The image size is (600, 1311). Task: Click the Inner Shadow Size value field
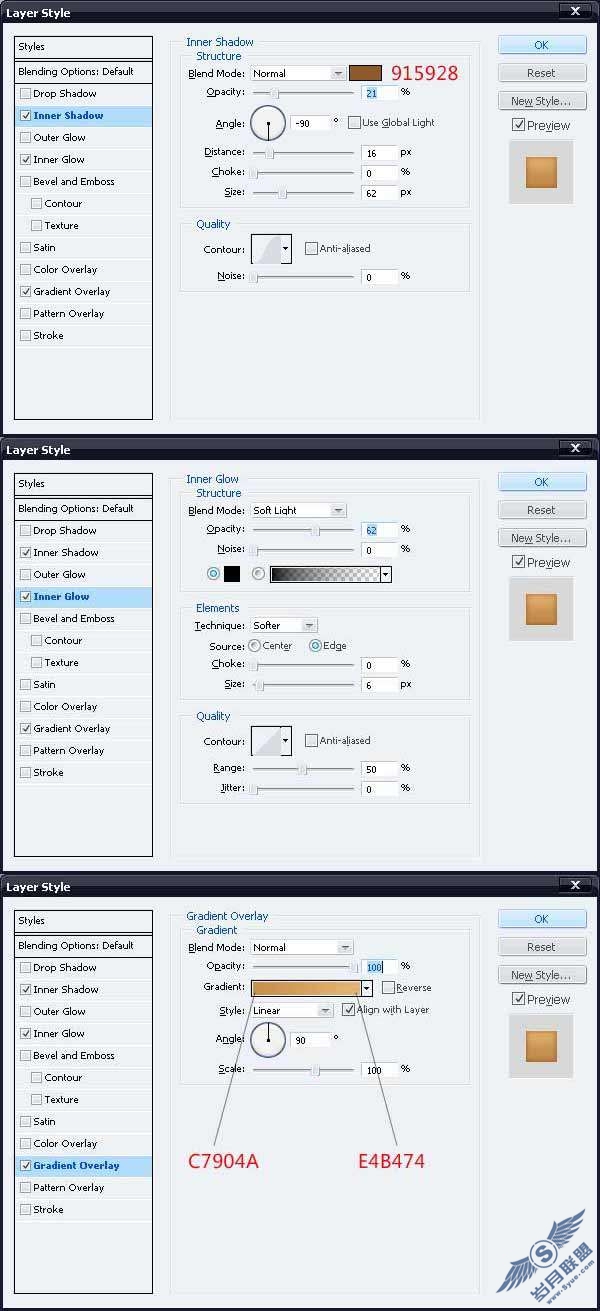coord(379,192)
